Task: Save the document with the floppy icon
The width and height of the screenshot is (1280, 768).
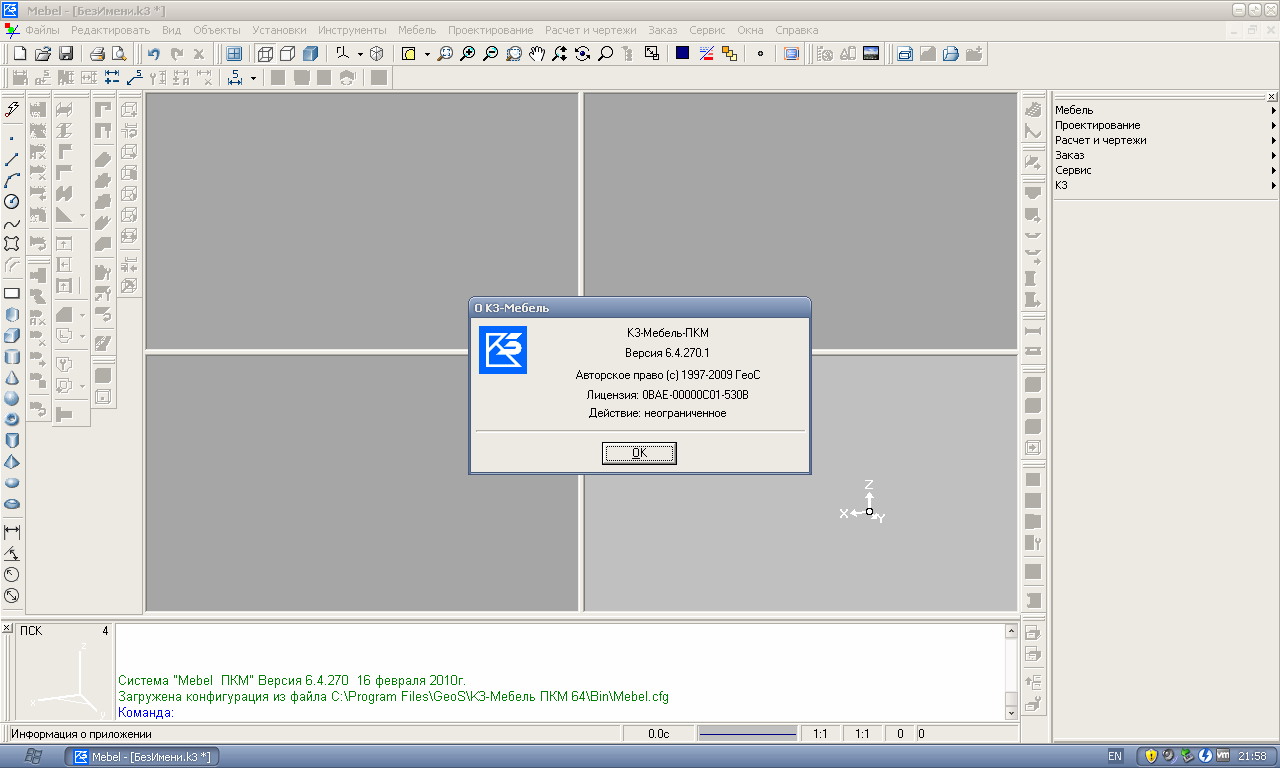Action: (66, 54)
